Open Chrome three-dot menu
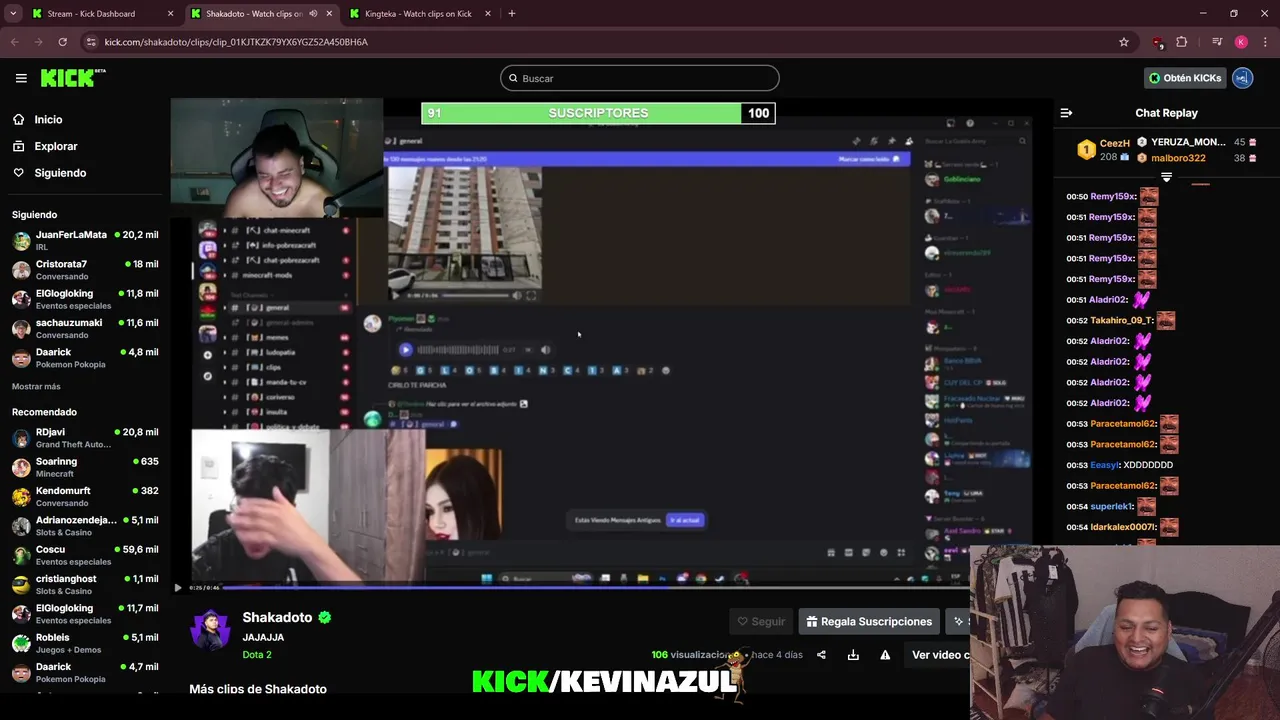 (x=1264, y=42)
